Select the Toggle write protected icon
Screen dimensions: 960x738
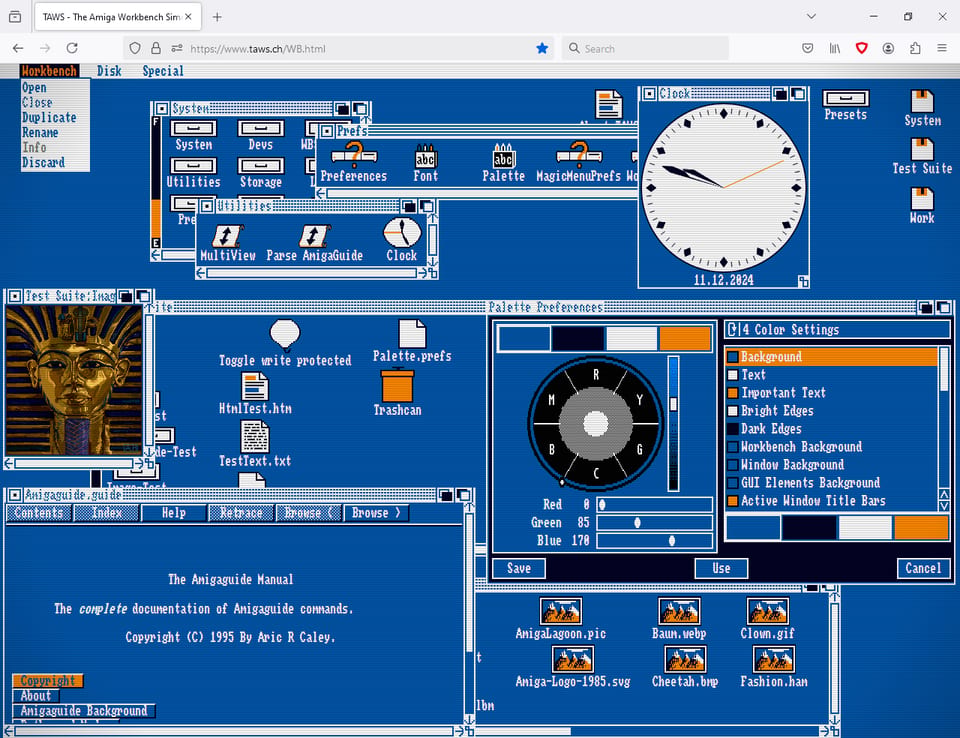[285, 343]
